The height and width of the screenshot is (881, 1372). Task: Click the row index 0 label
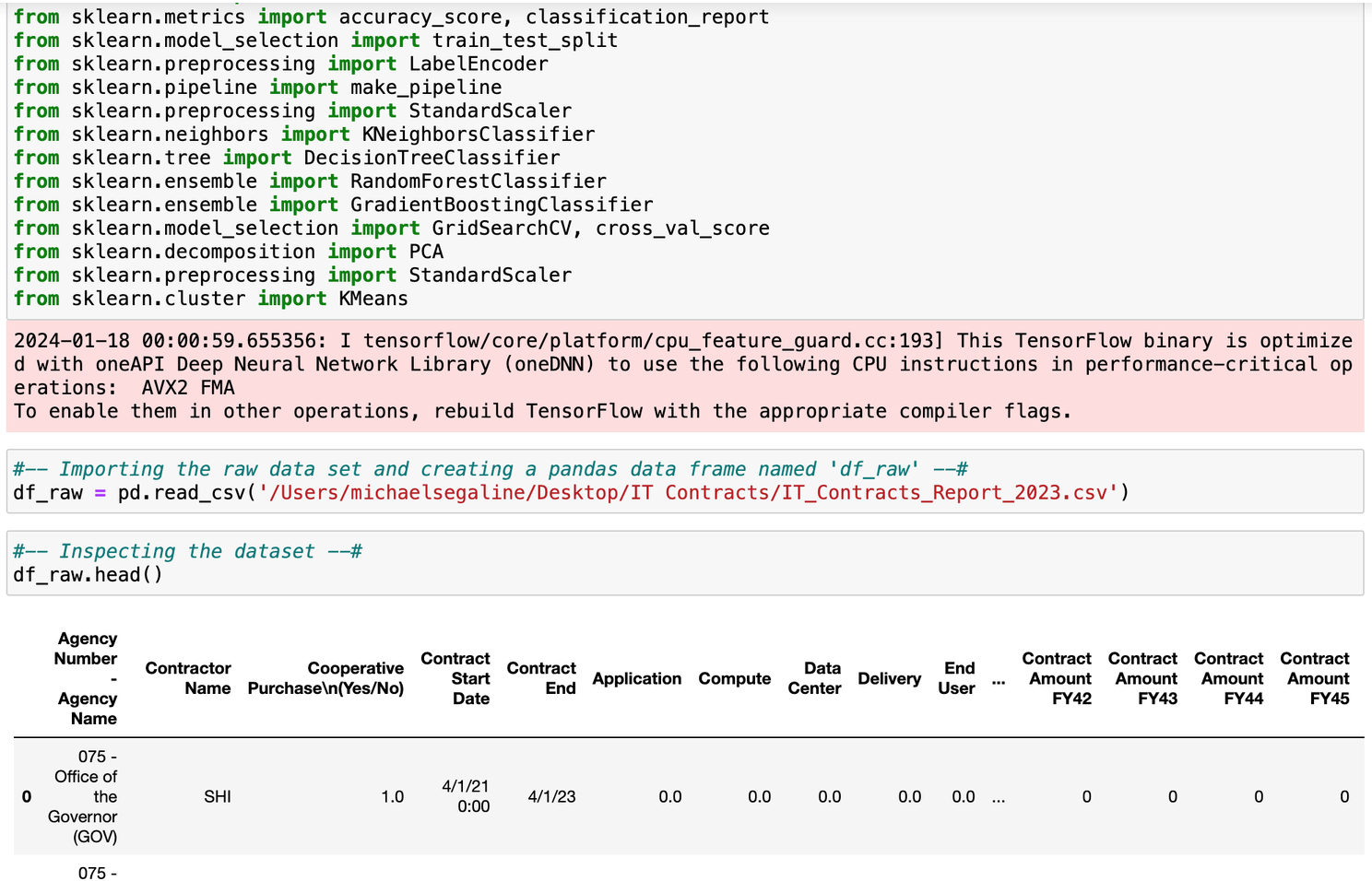click(27, 797)
